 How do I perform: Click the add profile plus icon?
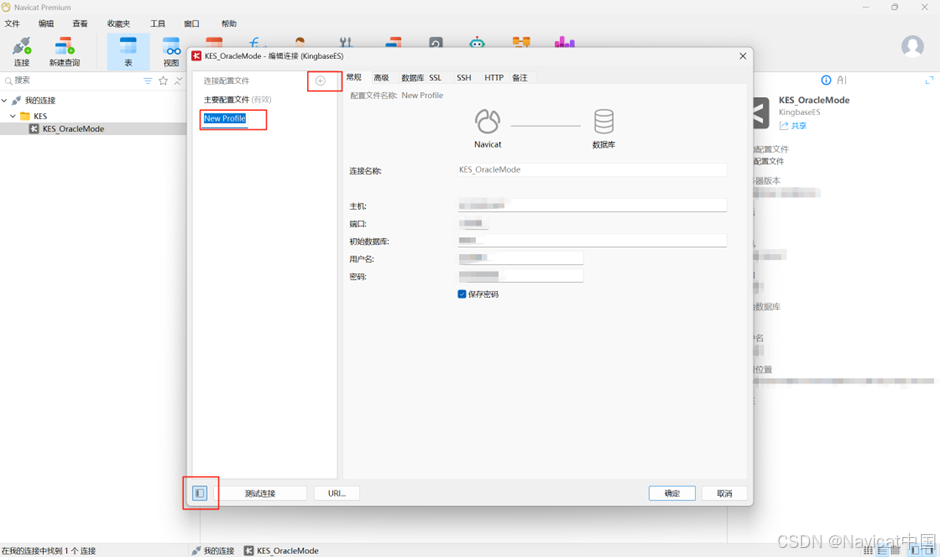[x=321, y=80]
